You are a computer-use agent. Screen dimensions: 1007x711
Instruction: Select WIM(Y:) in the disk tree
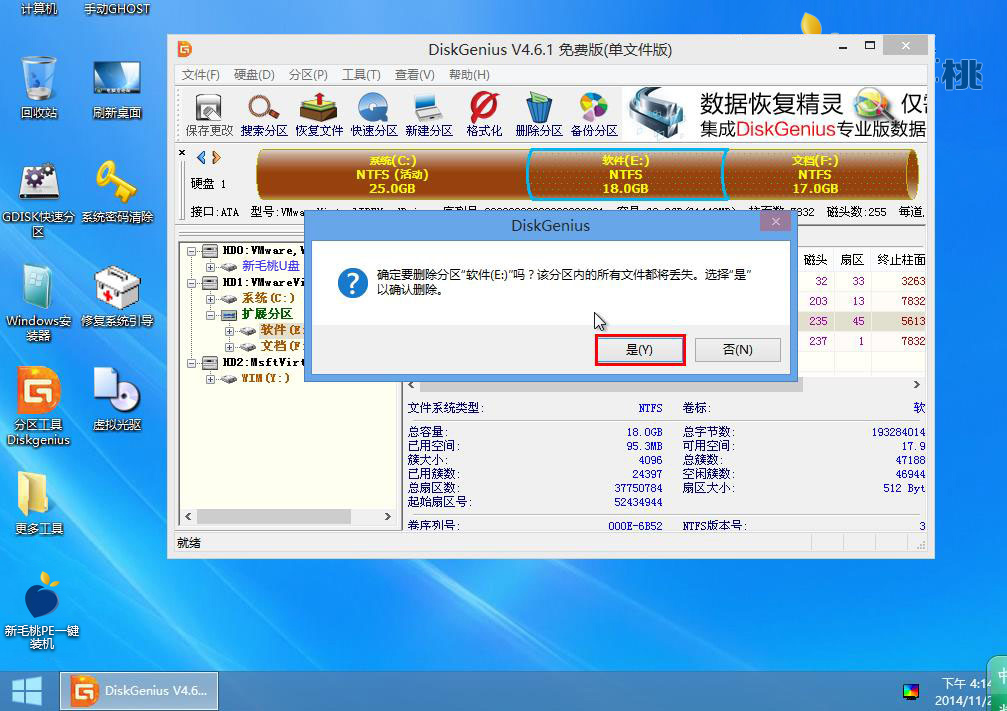coord(265,378)
